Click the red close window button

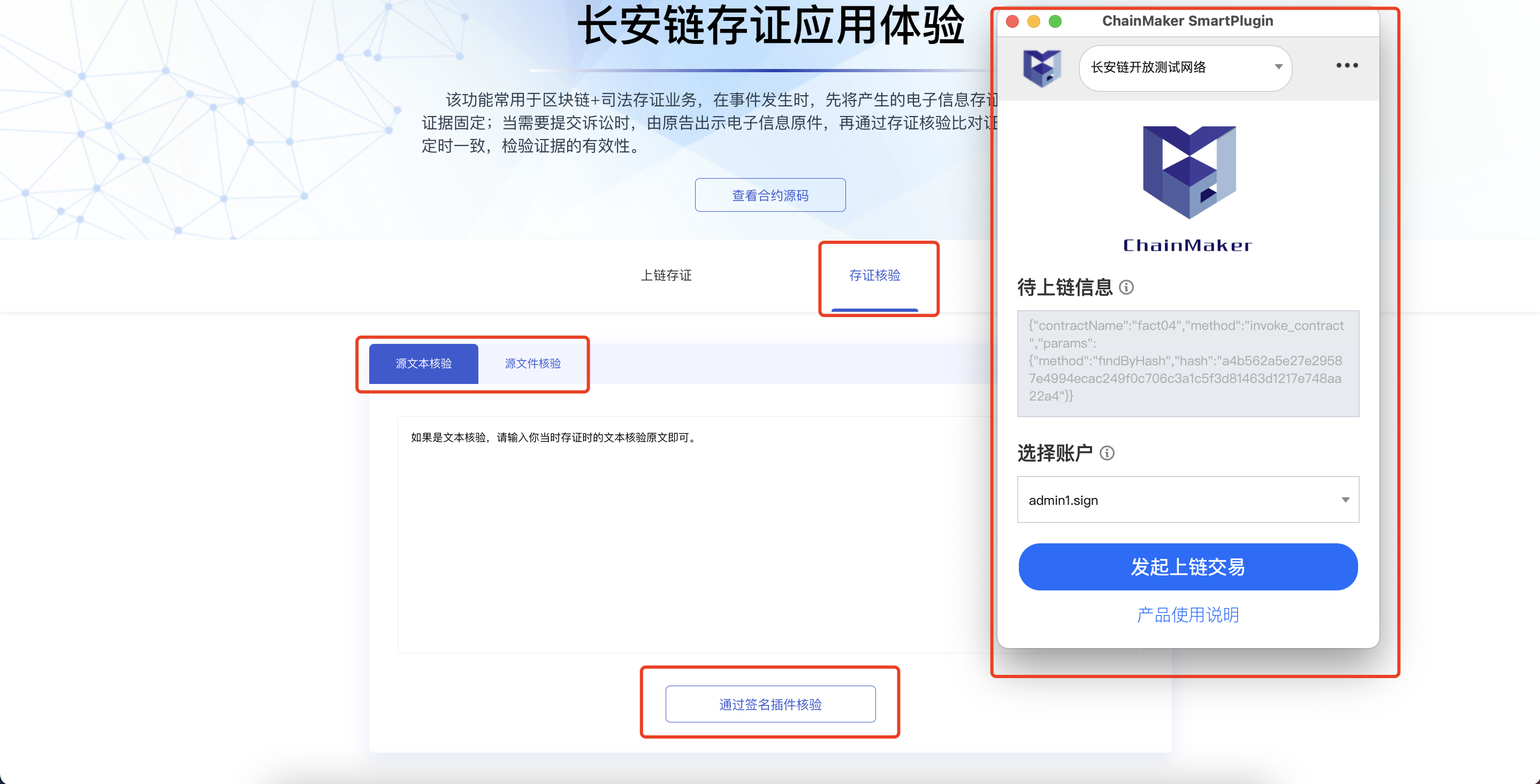pos(1012,21)
